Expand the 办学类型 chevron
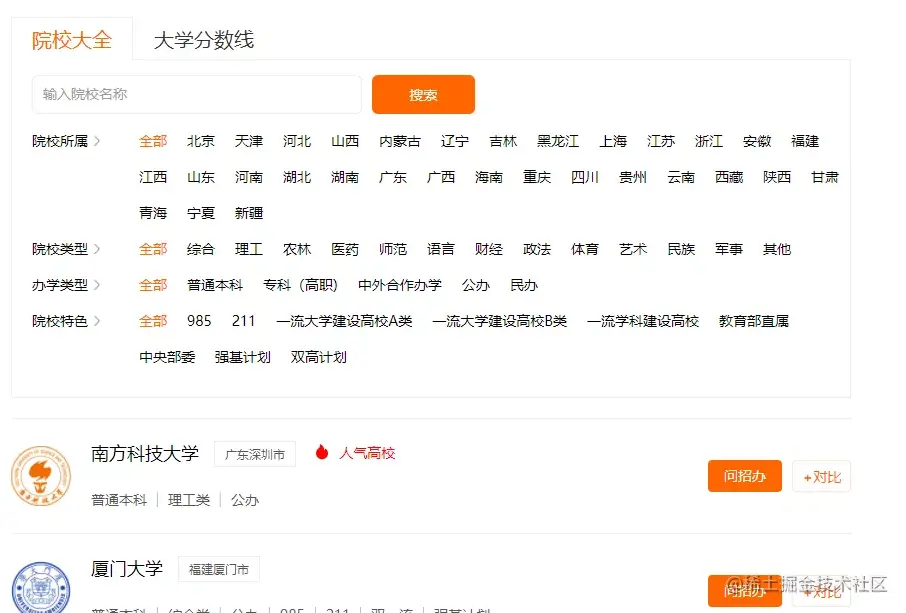 [96, 285]
